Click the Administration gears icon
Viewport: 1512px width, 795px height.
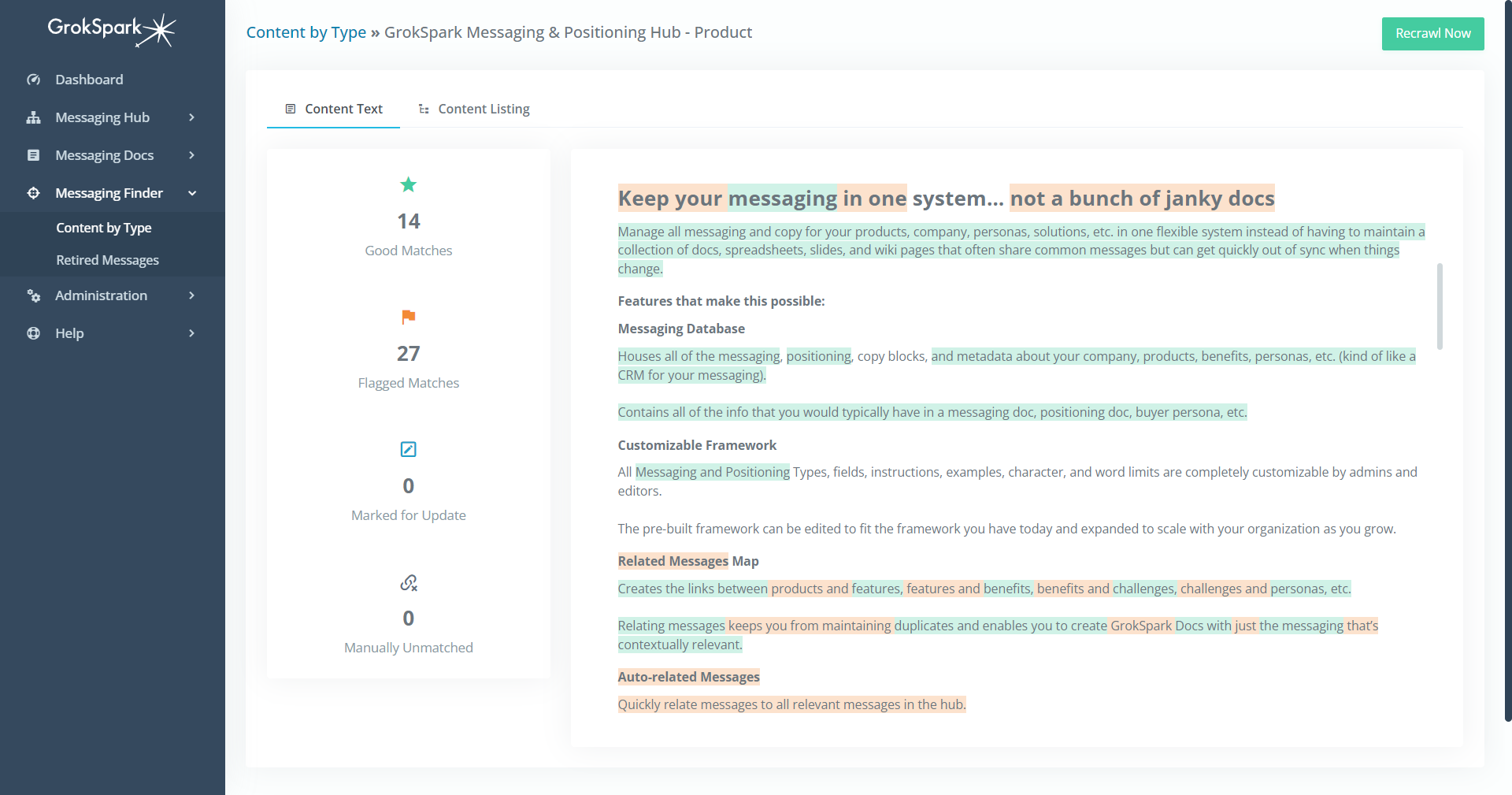click(x=33, y=295)
